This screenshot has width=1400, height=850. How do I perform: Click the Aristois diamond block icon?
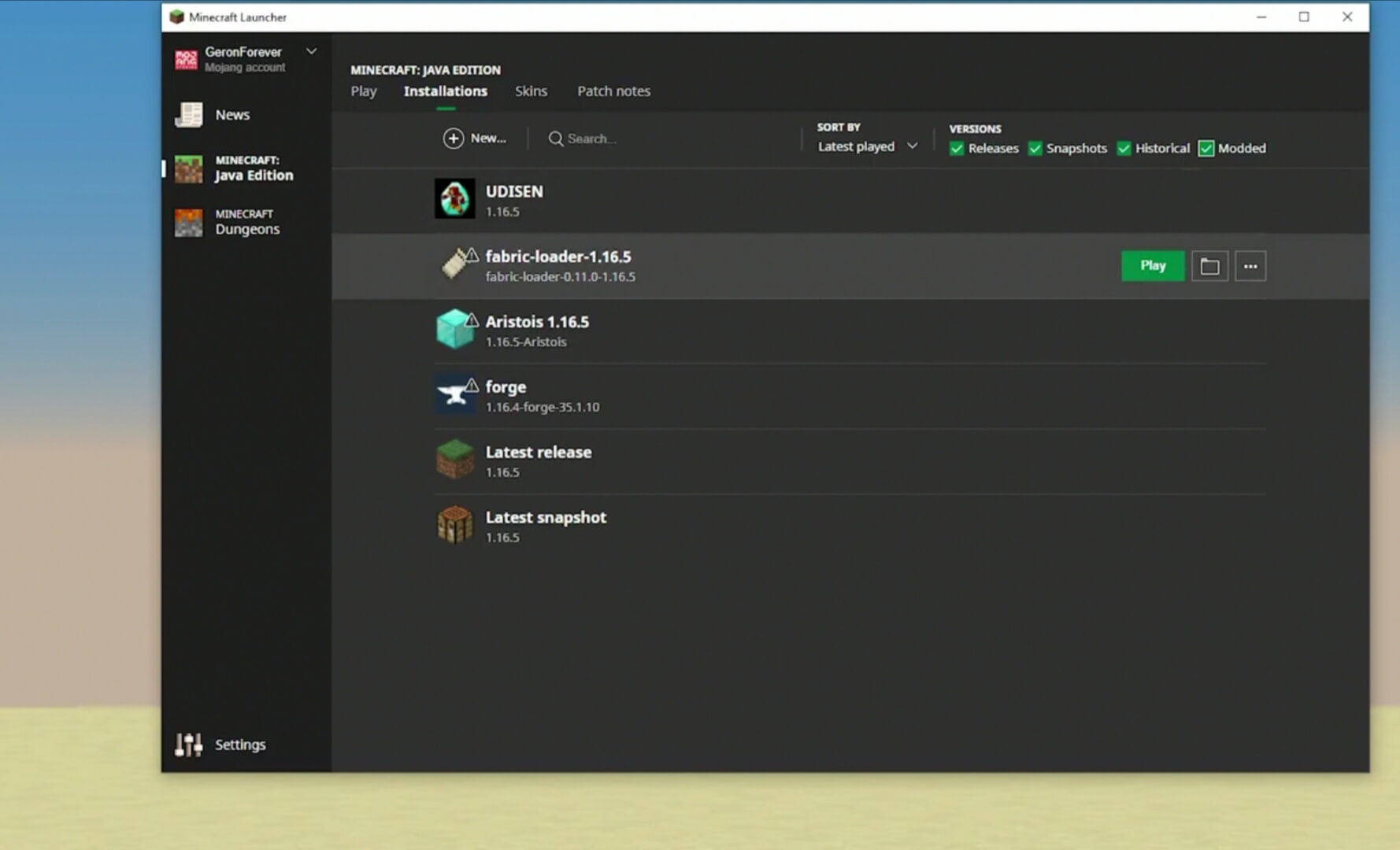pos(454,329)
